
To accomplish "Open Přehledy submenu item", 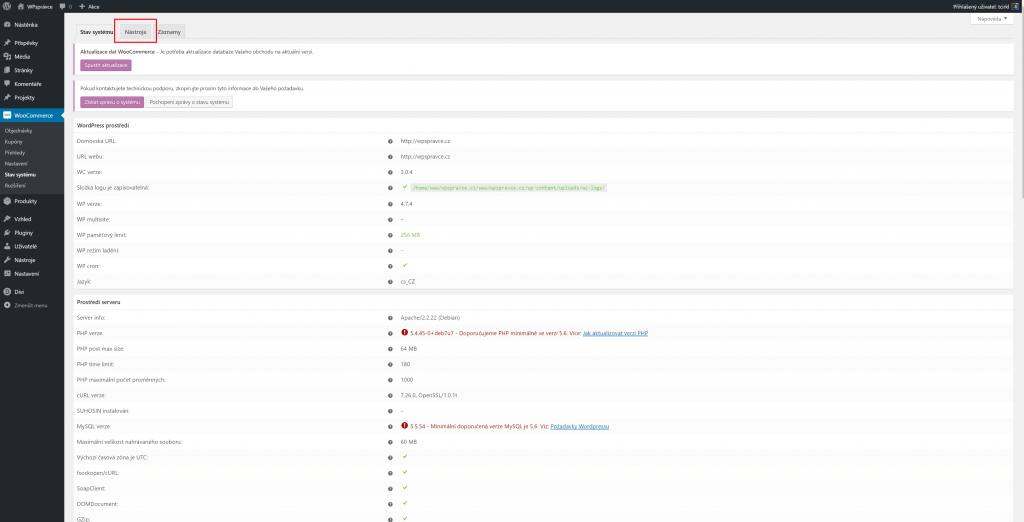I will (x=14, y=152).
